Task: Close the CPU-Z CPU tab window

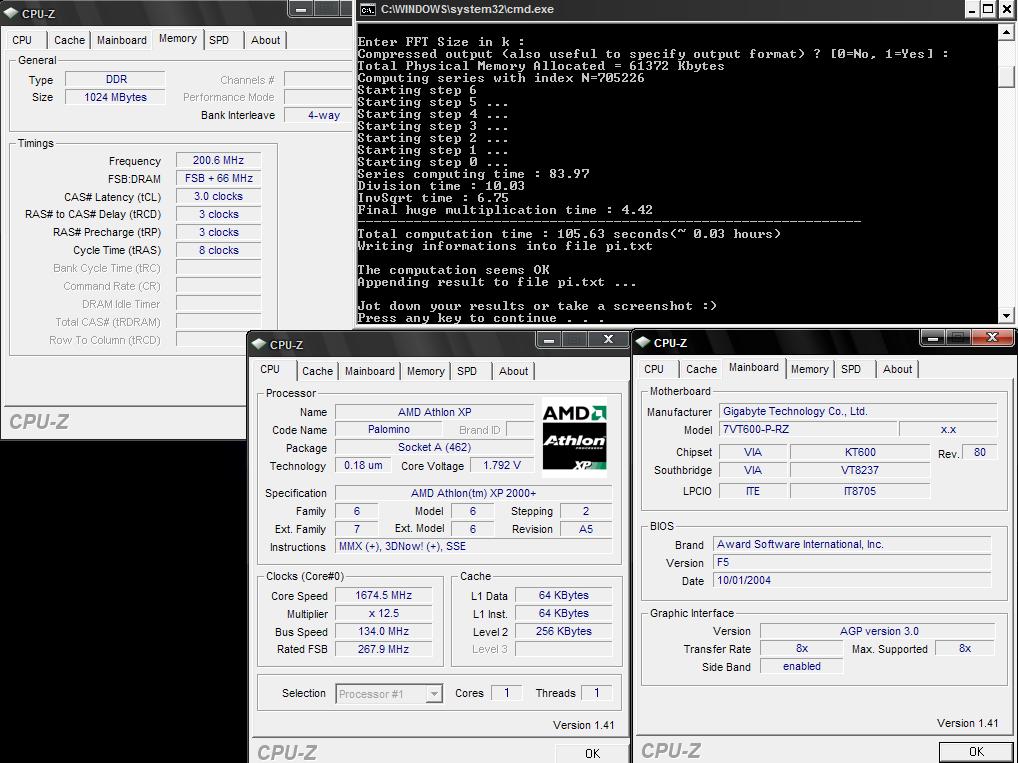Action: tap(608, 340)
